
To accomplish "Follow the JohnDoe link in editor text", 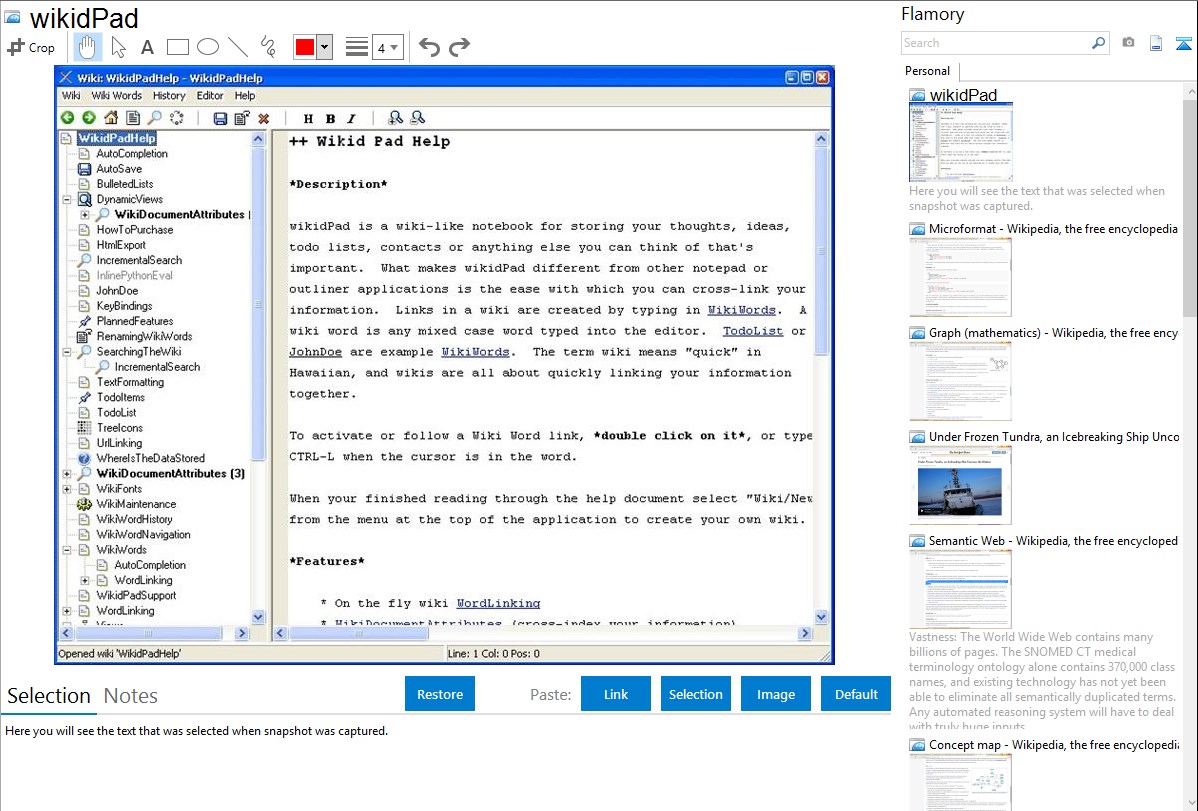I will 316,352.
